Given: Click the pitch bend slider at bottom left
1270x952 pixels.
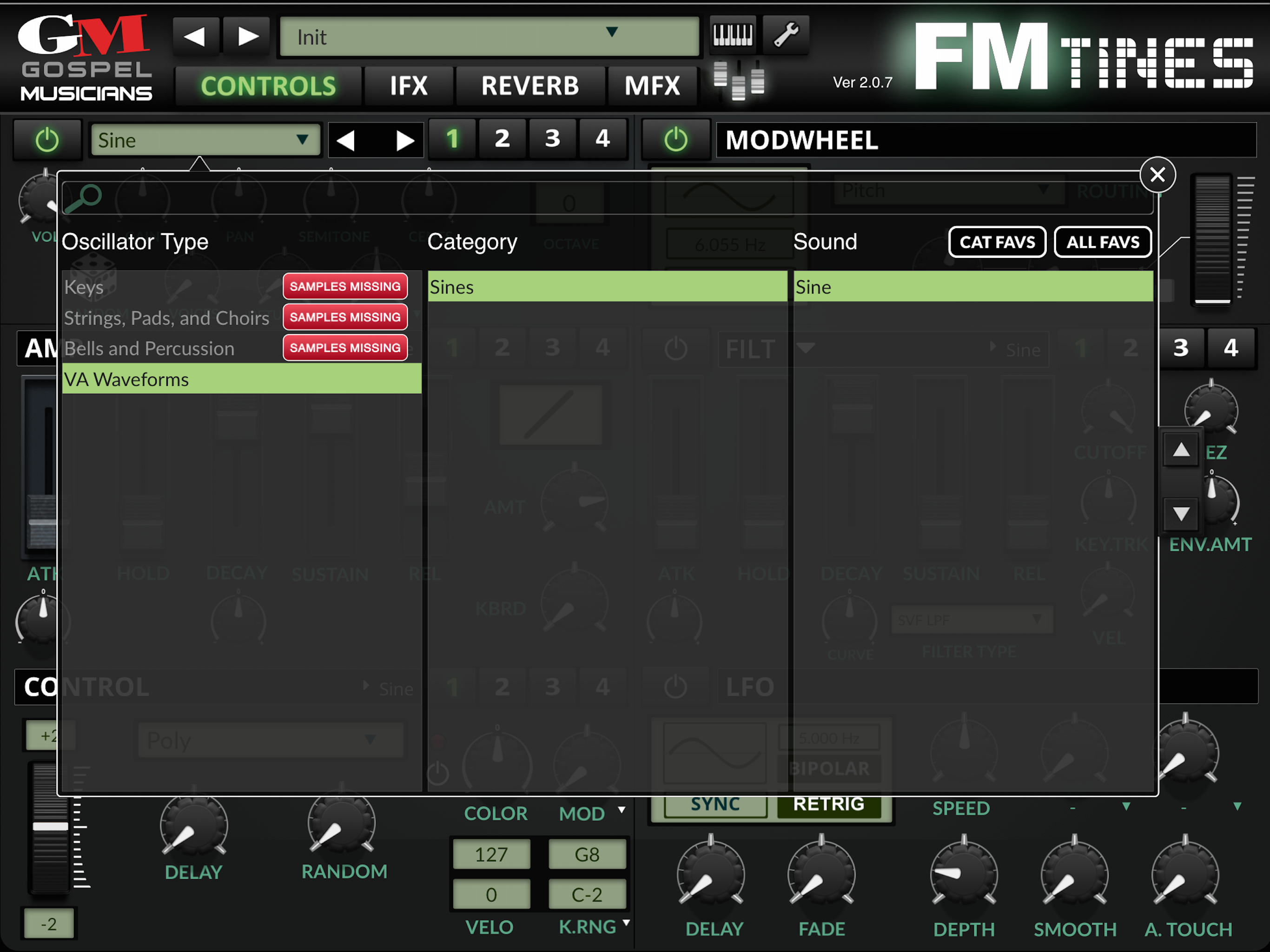Looking at the screenshot, I should (x=51, y=827).
